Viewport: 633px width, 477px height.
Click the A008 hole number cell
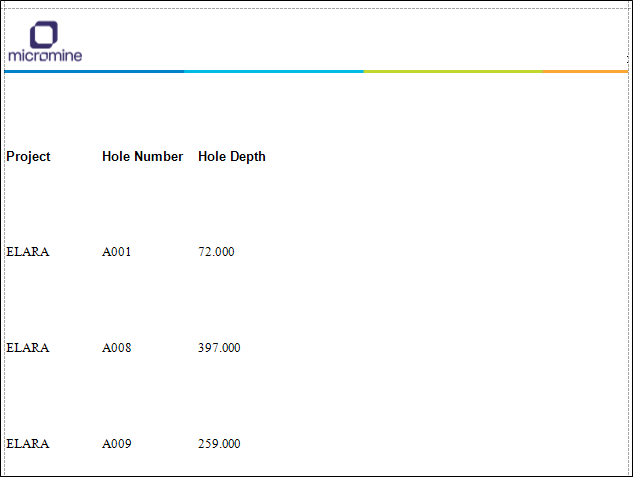tap(117, 348)
